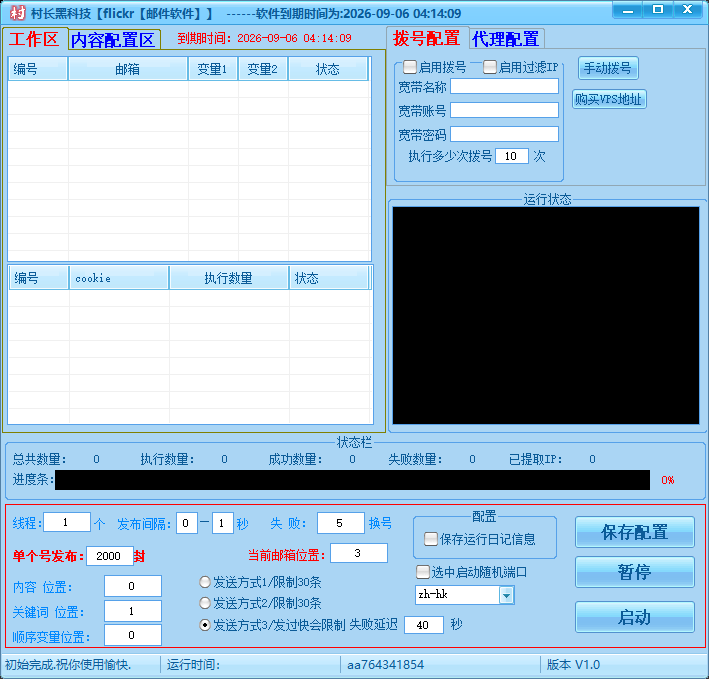Open the 拨号配置 tab
Viewport: 709px width, 679px height.
427,38
